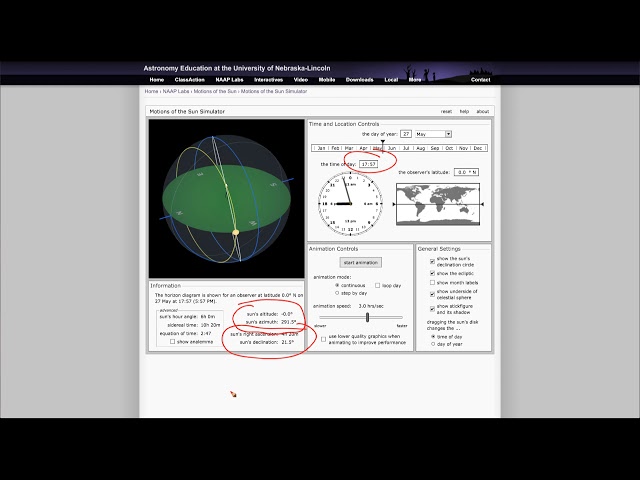Enable show month labels checkbox

[432, 282]
